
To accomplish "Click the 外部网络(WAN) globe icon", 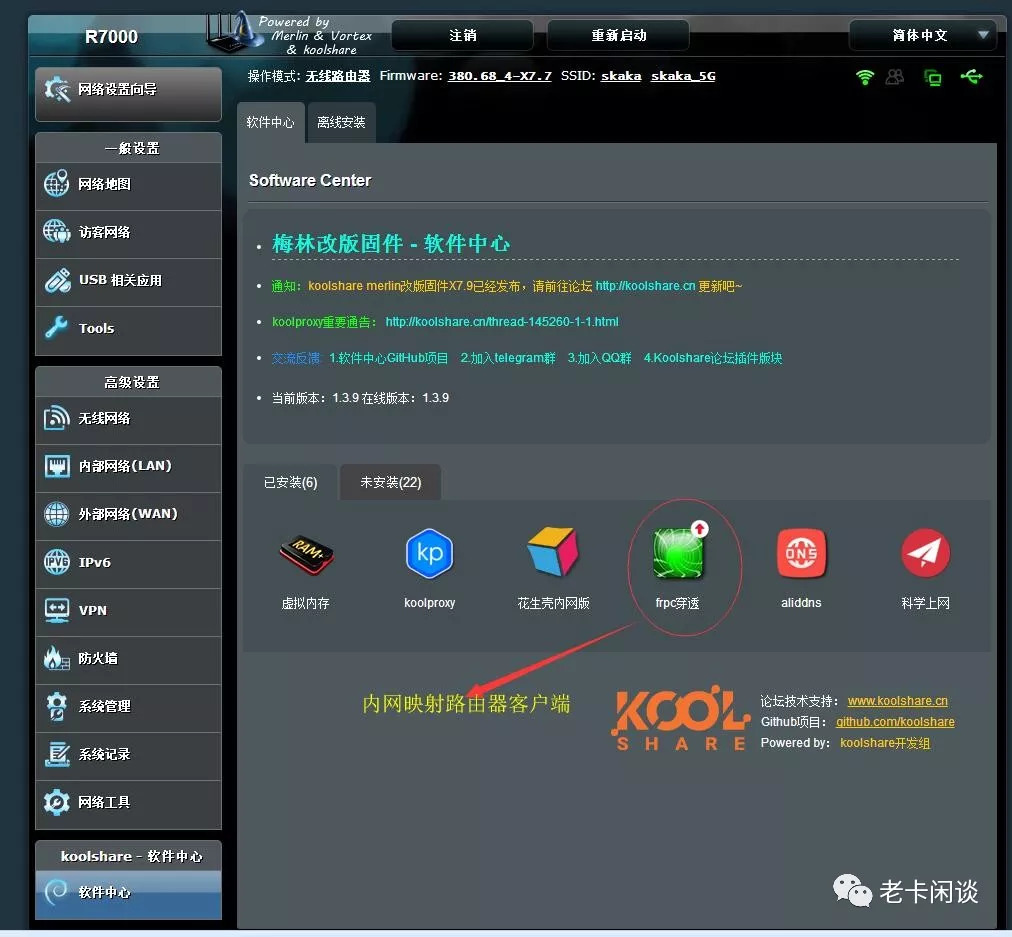I will pyautogui.click(x=56, y=514).
